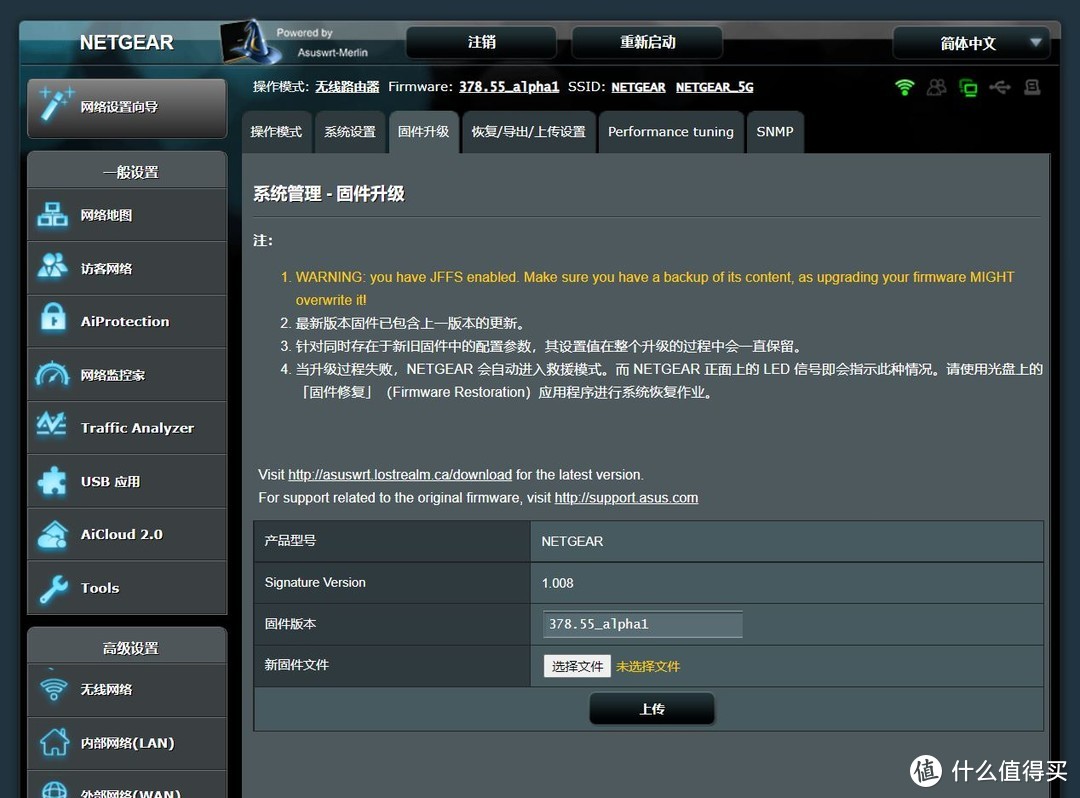Visit the asuswrt.lostrealm.ca download link

pos(399,475)
